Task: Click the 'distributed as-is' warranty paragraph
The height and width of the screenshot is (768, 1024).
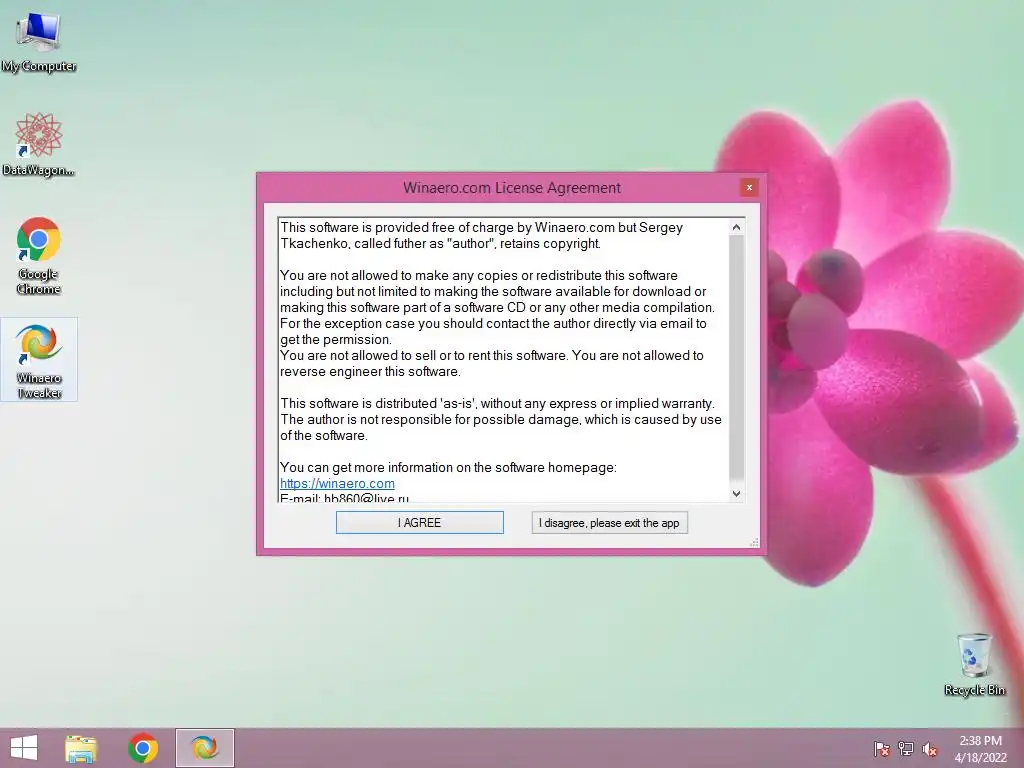Action: click(501, 419)
